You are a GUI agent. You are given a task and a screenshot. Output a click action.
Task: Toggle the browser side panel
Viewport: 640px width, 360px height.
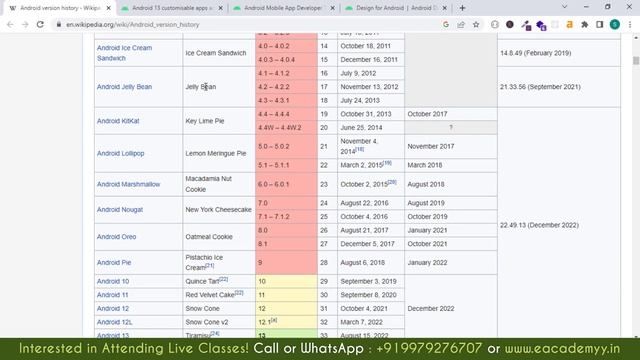point(600,24)
